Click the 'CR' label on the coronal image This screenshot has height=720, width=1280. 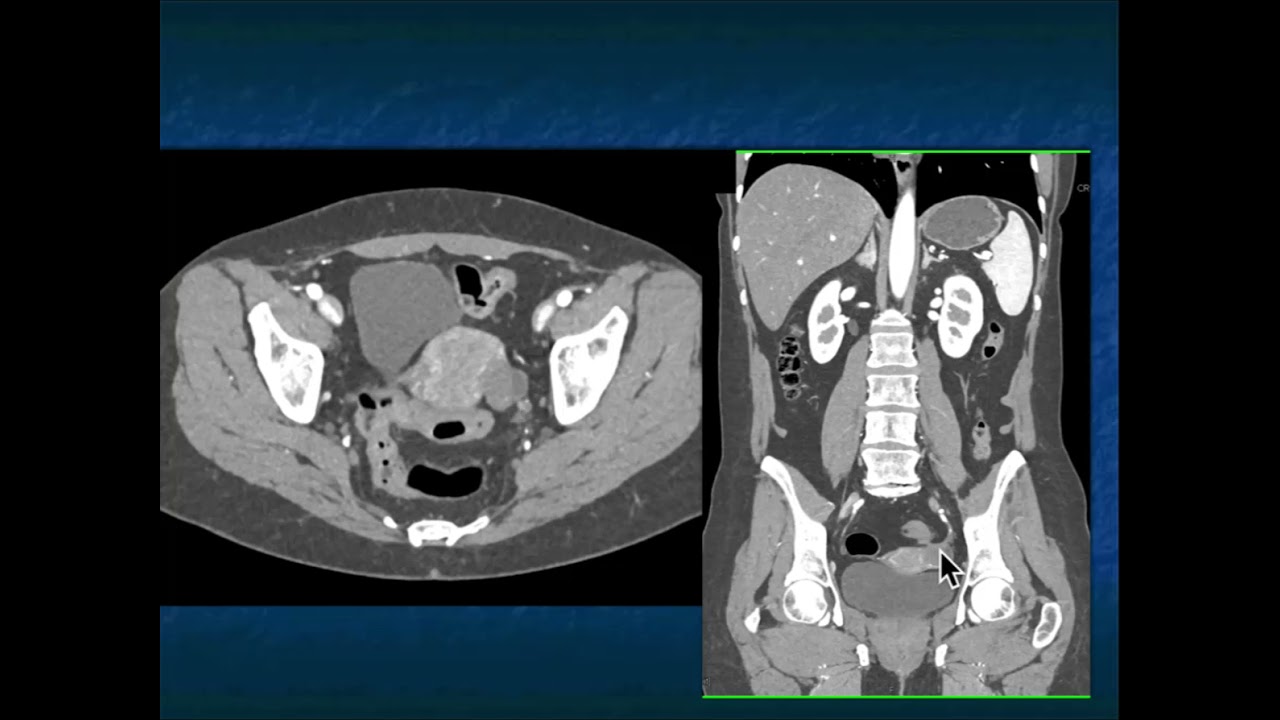(x=1083, y=188)
